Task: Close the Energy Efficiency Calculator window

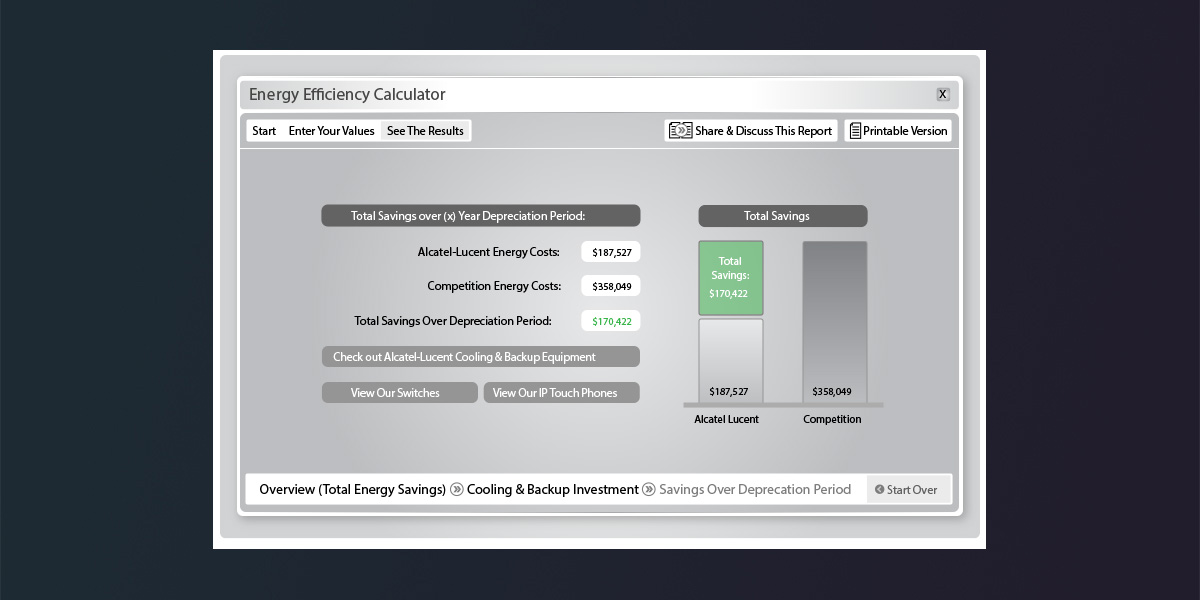Action: pyautogui.click(x=942, y=94)
